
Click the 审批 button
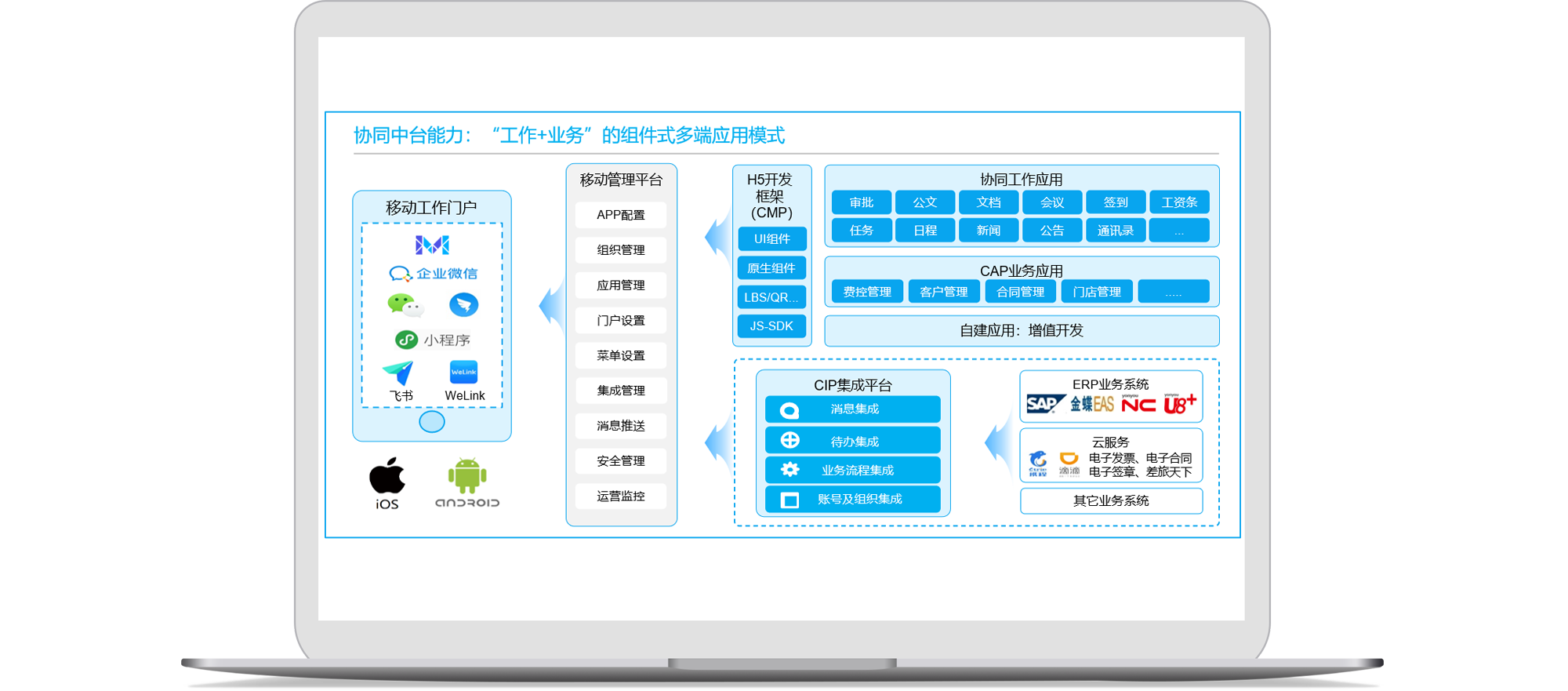[861, 202]
